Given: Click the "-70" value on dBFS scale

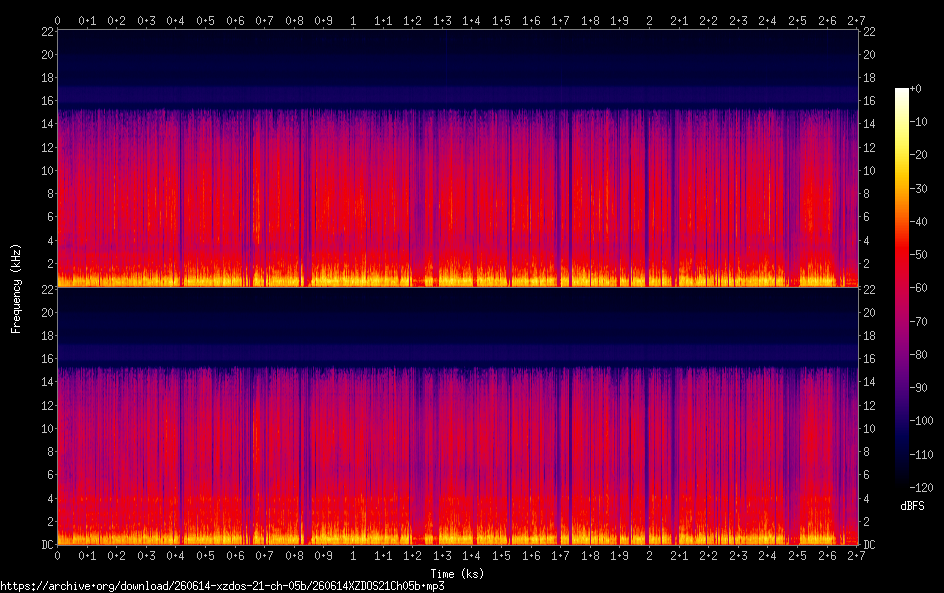Looking at the screenshot, I should tap(918, 321).
